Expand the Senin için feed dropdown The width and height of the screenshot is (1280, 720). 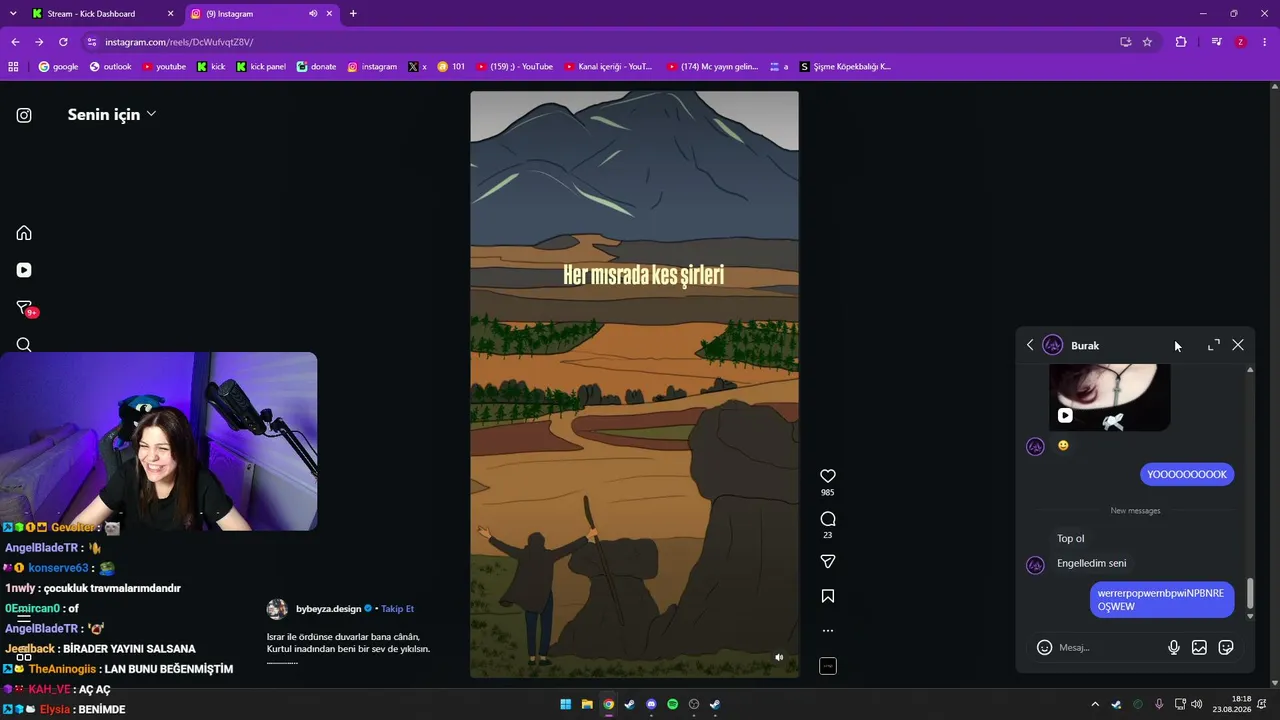[112, 114]
